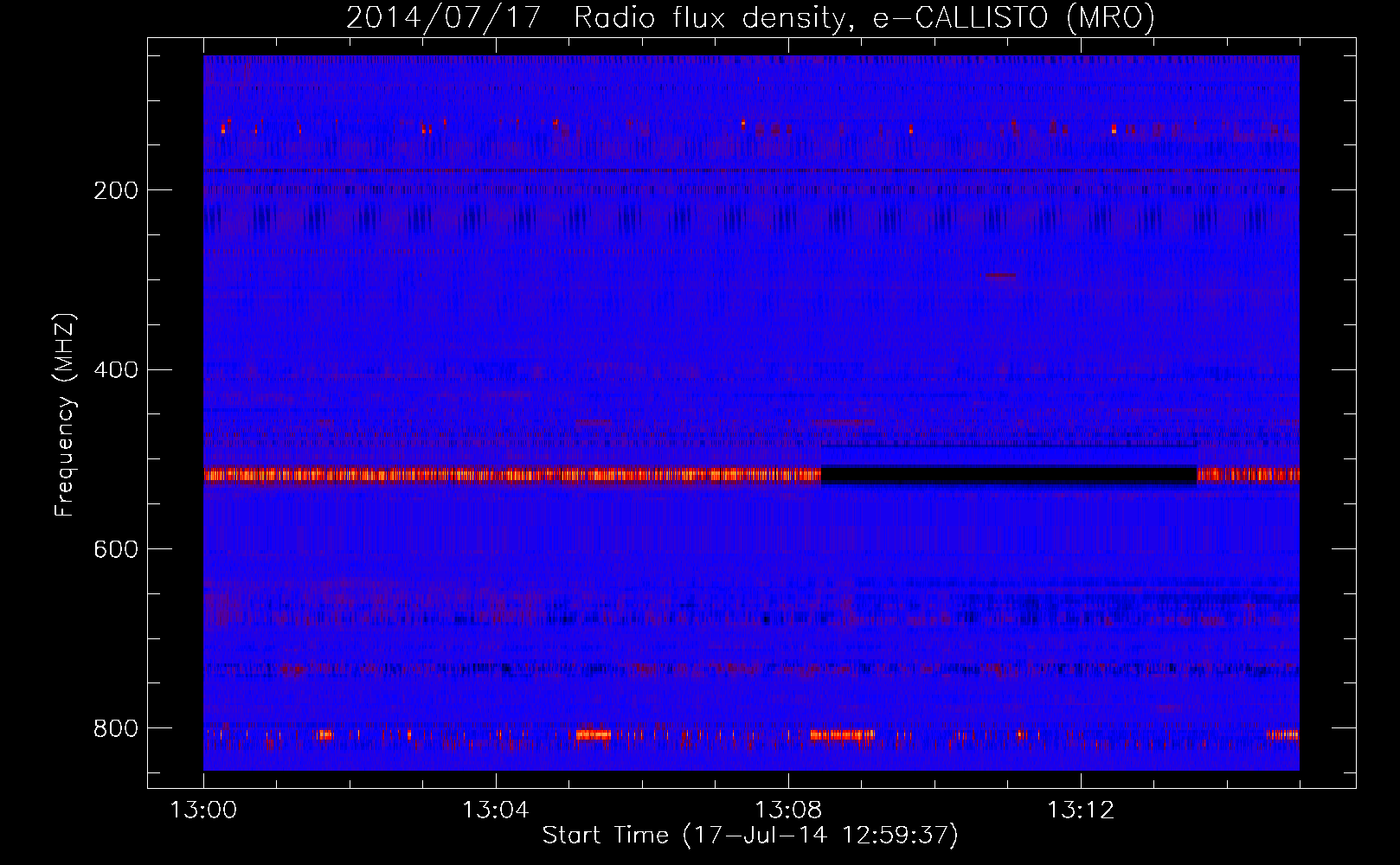Image resolution: width=1400 pixels, height=865 pixels.
Task: Click the Frequency (MHZ) axis title
Action: (65, 415)
